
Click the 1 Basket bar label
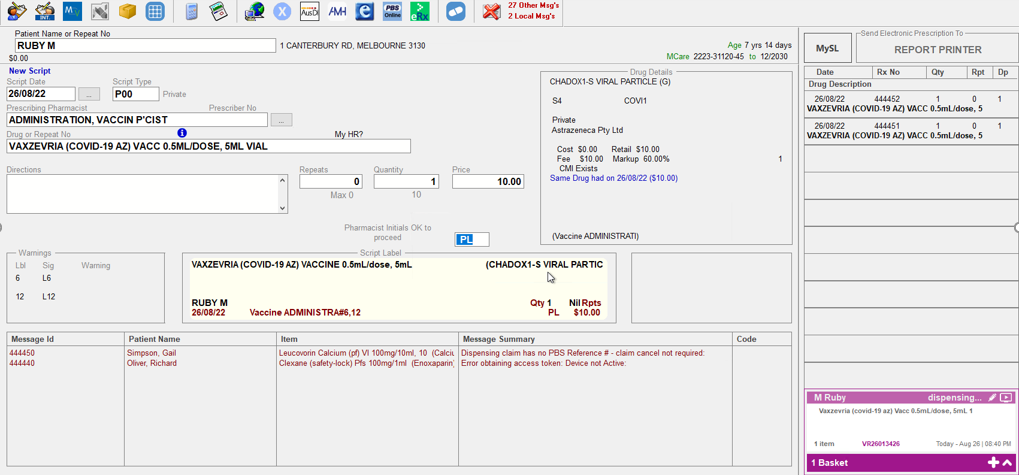830,463
